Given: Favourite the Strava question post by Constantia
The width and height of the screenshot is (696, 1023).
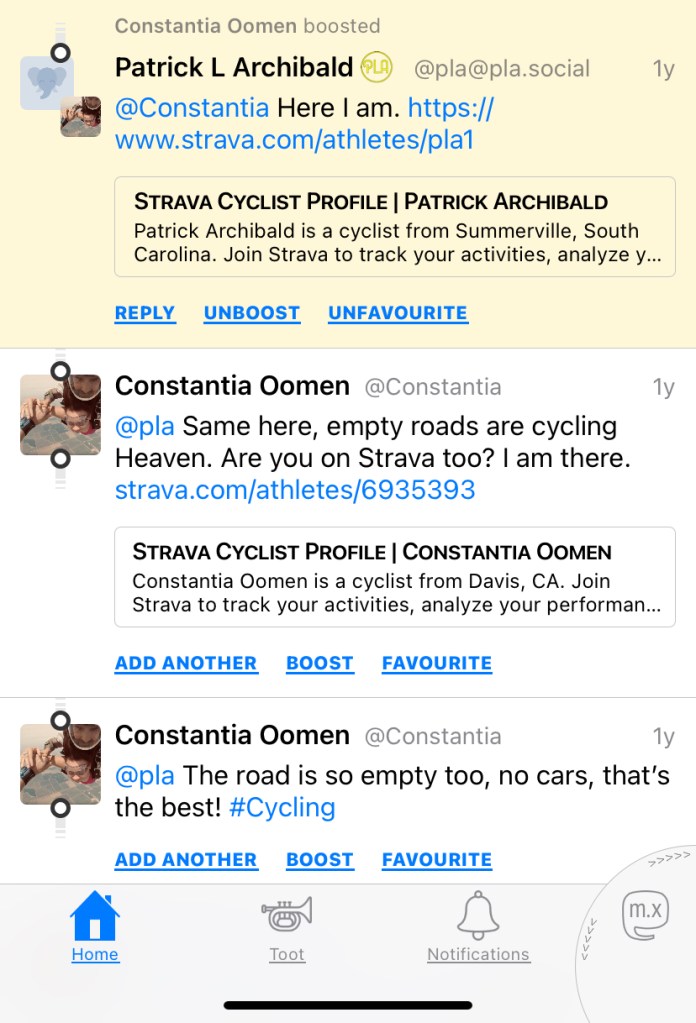Looking at the screenshot, I should click(x=436, y=663).
